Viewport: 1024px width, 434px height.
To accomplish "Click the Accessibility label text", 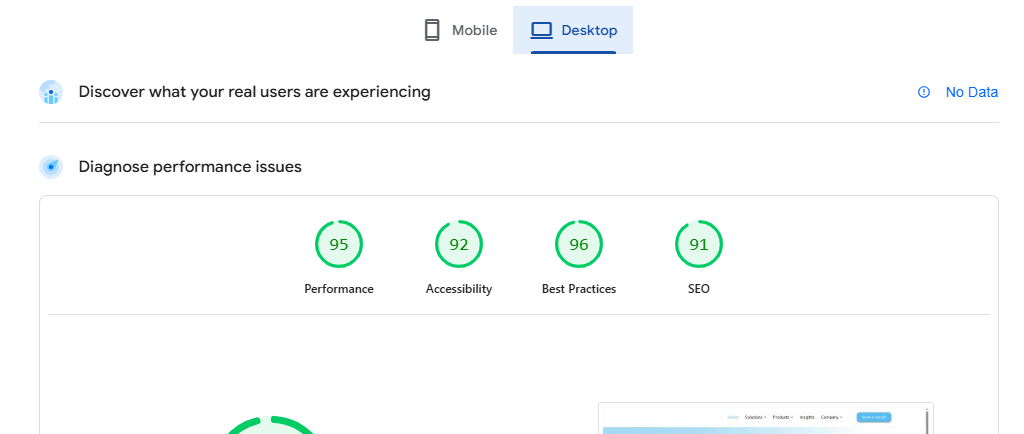I will click(x=459, y=289).
